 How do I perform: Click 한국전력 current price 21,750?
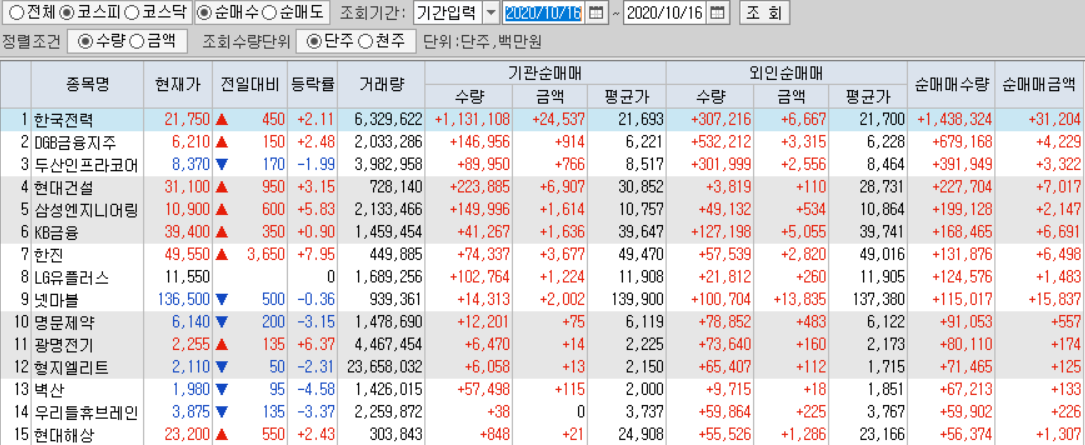tap(187, 120)
